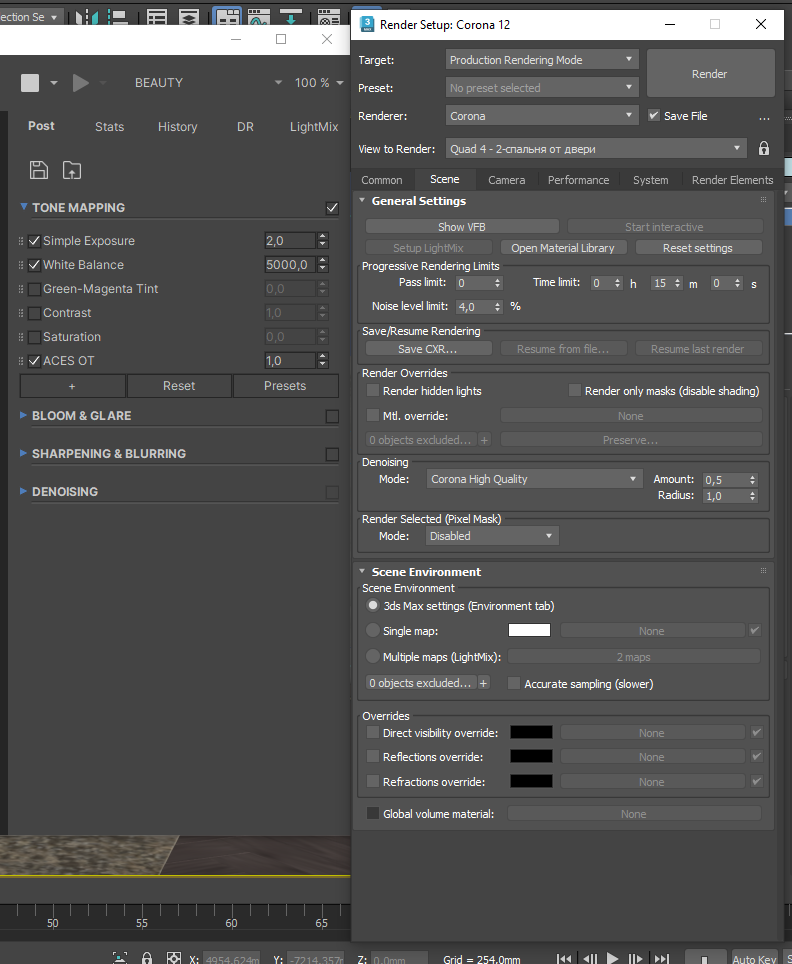792x964 pixels.
Task: Save post-processing settings via floppy icon
Action: tap(39, 170)
